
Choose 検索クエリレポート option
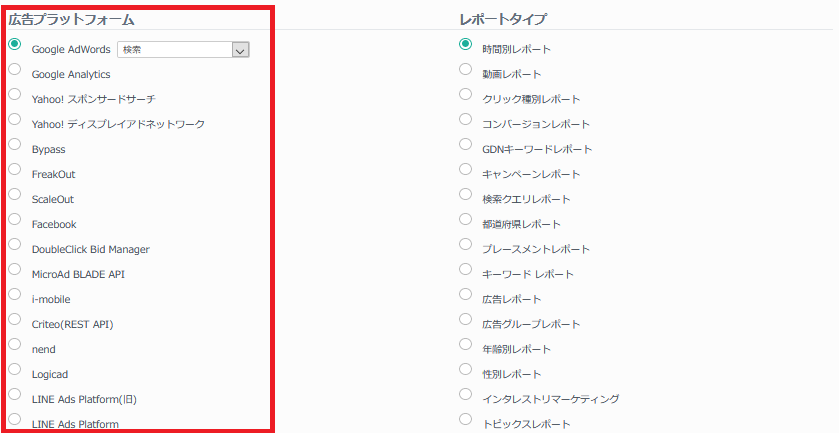point(466,193)
